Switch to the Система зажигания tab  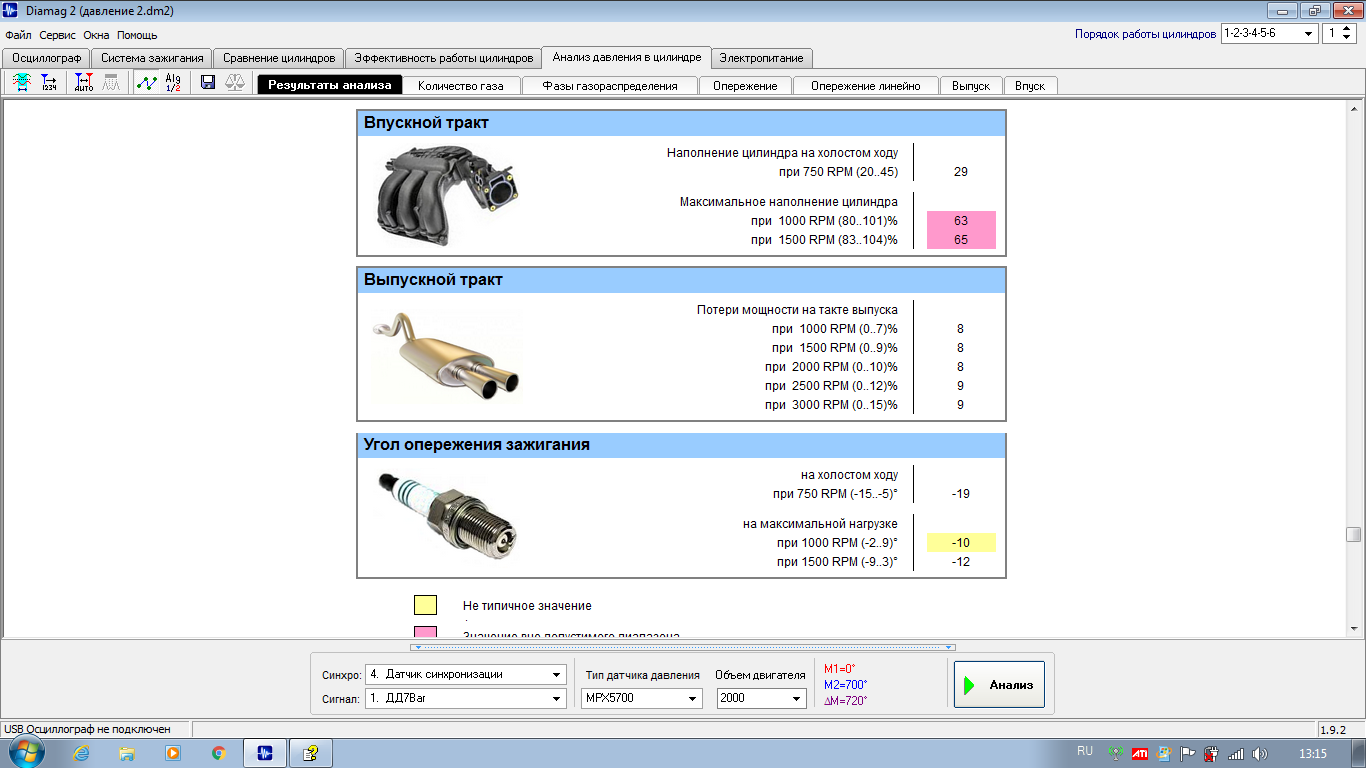pyautogui.click(x=152, y=58)
